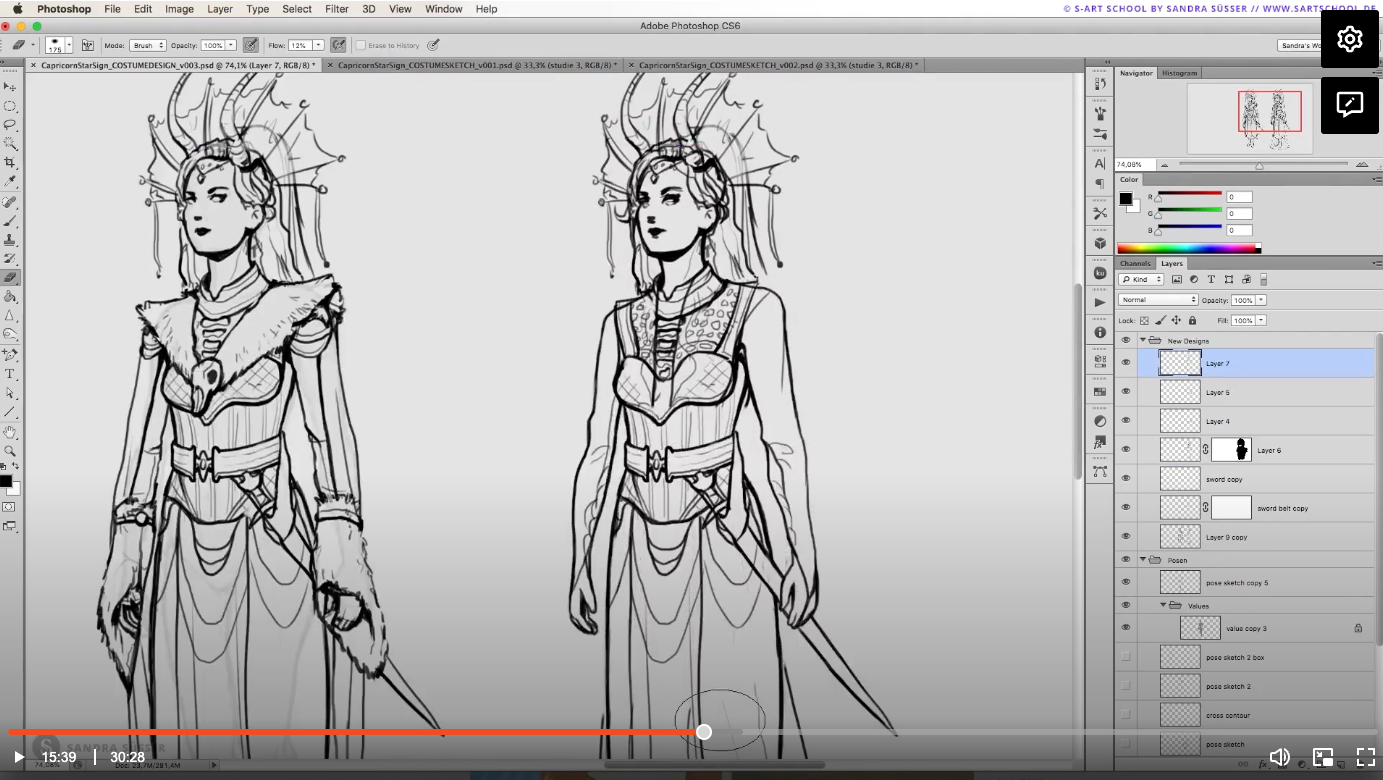Select the Line tool
The width and height of the screenshot is (1383, 780).
click(10, 412)
